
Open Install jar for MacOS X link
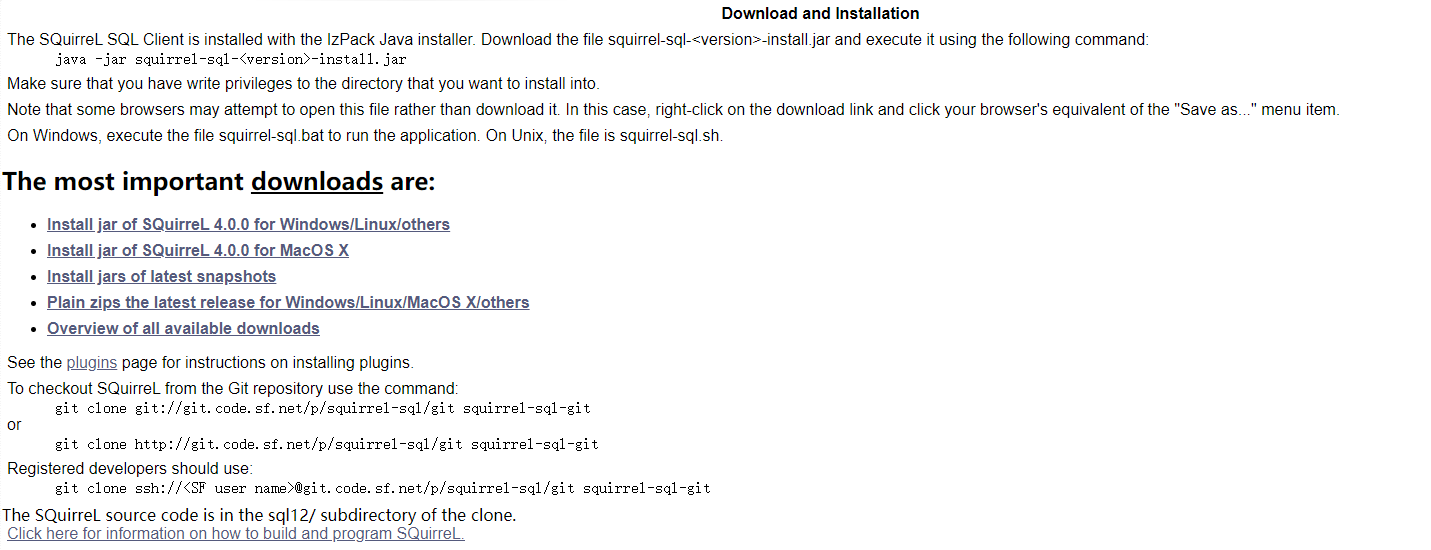[198, 251]
